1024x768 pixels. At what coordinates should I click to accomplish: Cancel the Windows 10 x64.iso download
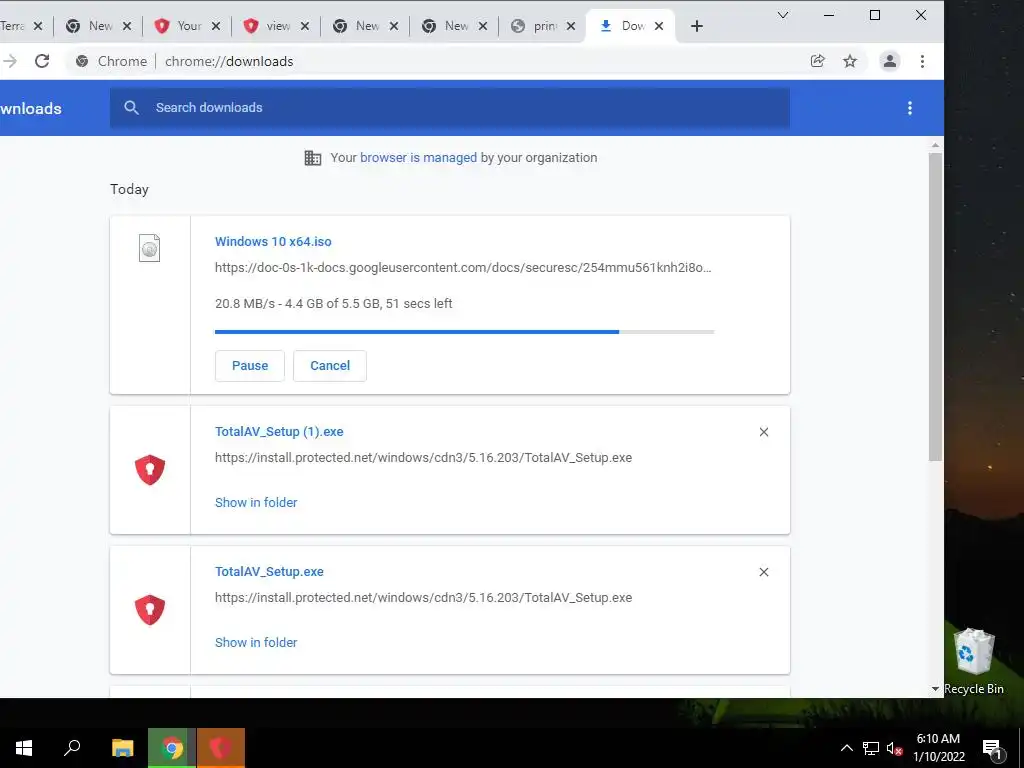pos(330,366)
